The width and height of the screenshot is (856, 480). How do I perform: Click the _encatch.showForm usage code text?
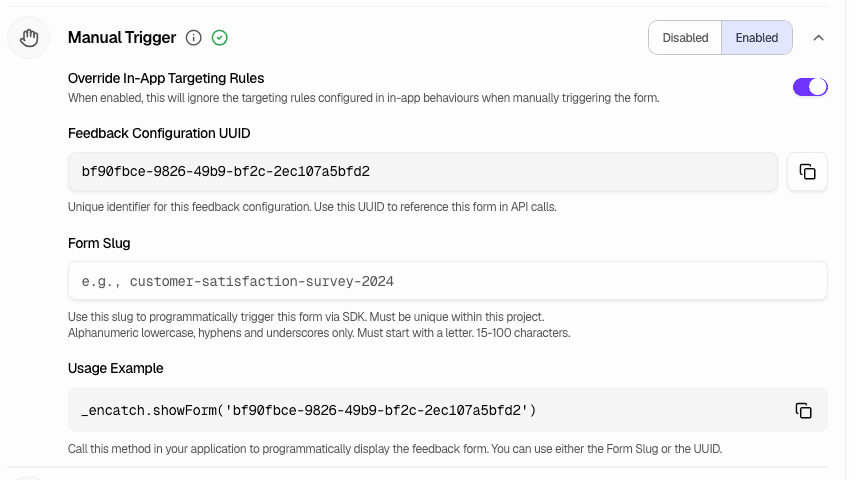click(309, 410)
